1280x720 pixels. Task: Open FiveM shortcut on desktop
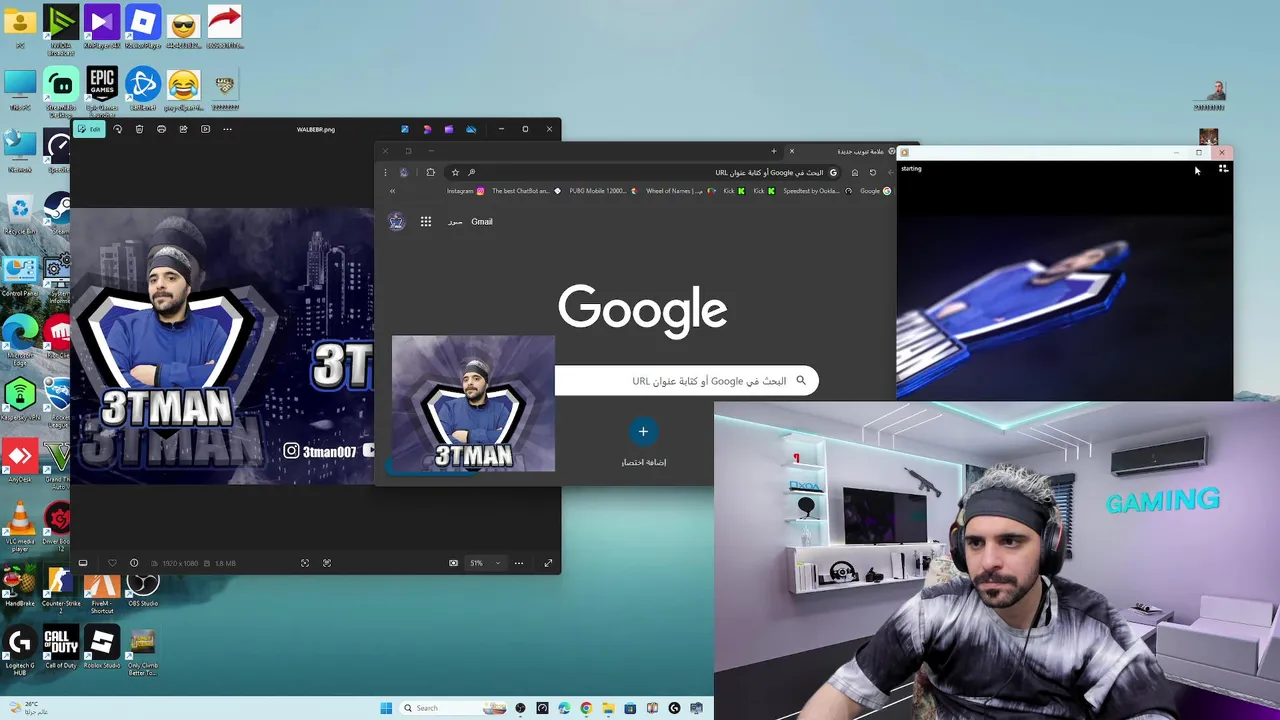[101, 591]
